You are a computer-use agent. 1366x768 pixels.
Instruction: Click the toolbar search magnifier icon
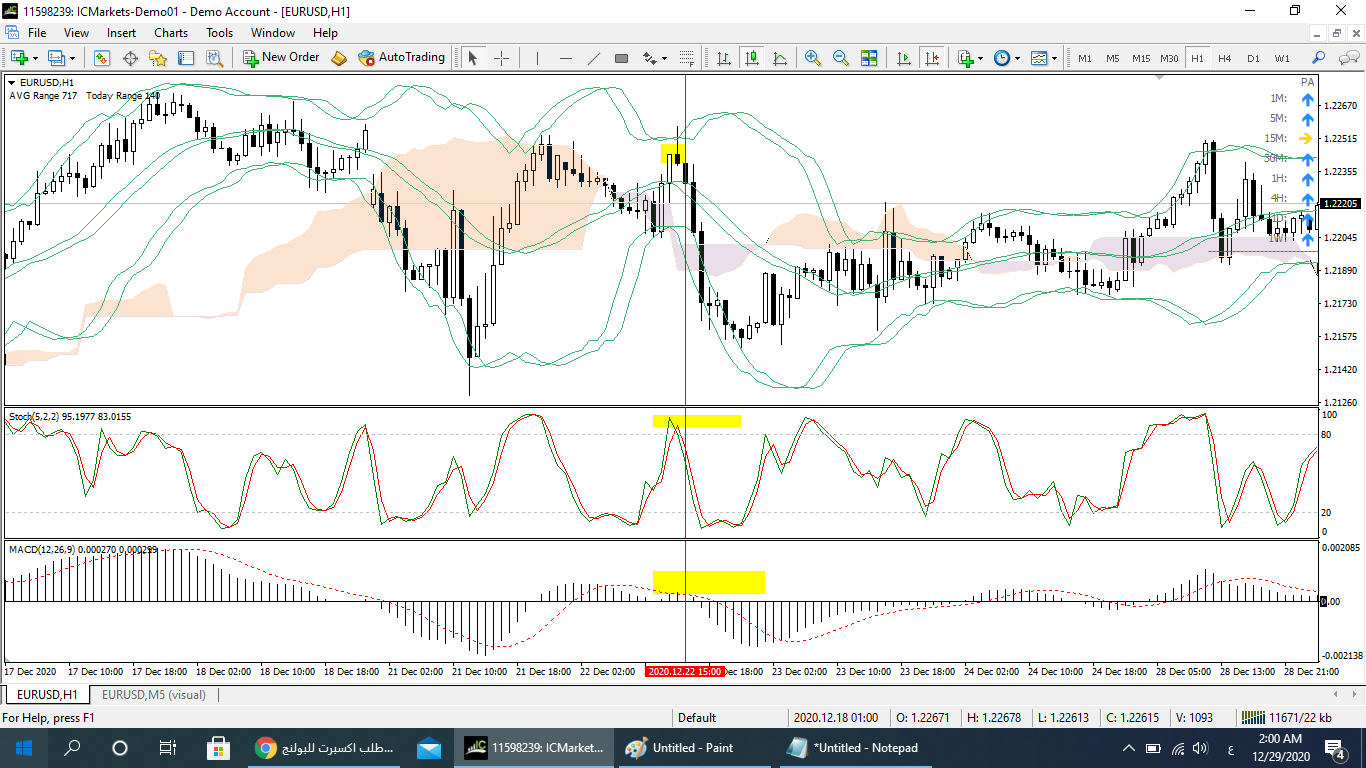[1318, 58]
